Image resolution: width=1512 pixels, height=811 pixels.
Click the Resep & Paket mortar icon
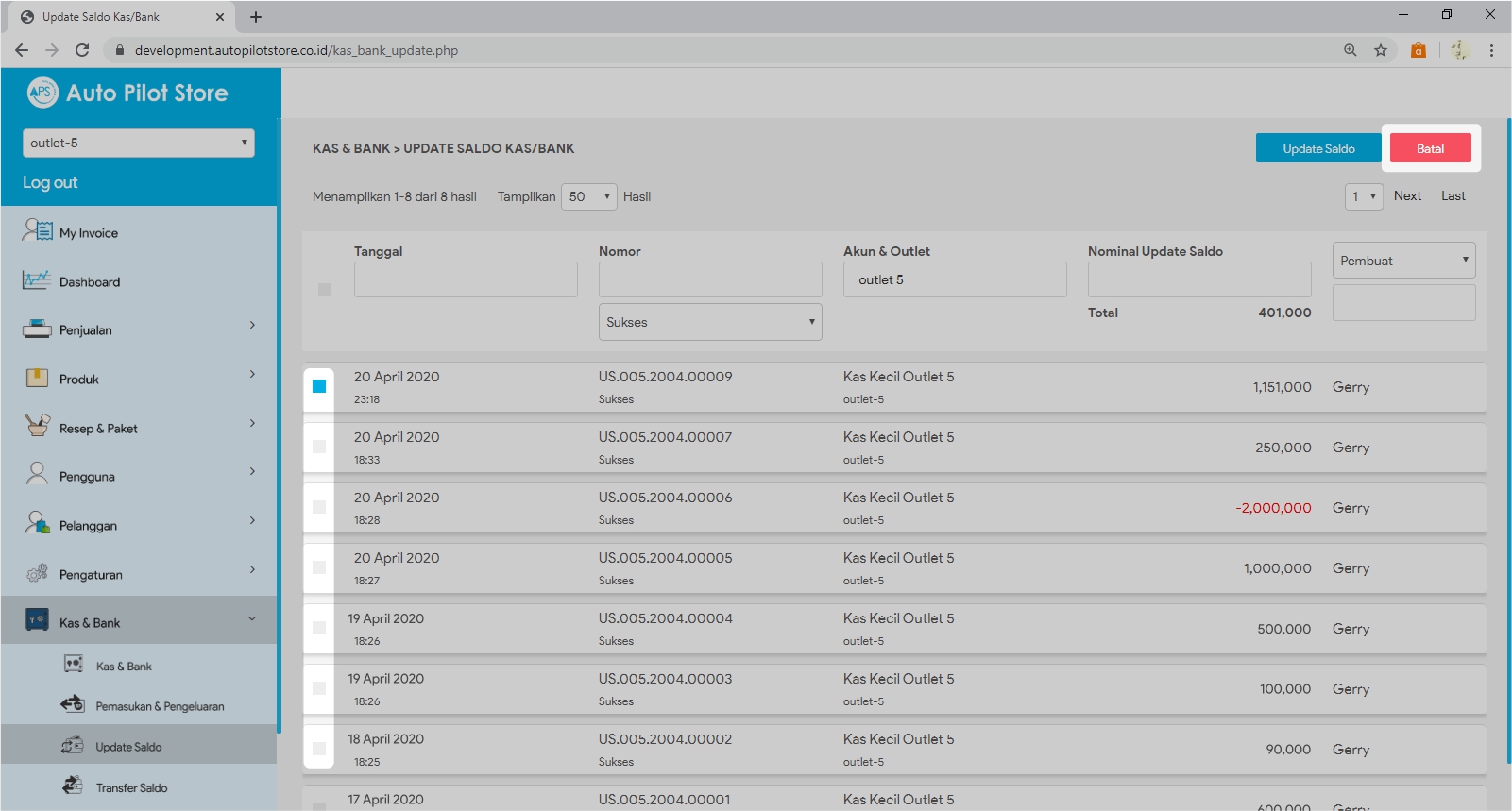pyautogui.click(x=37, y=426)
